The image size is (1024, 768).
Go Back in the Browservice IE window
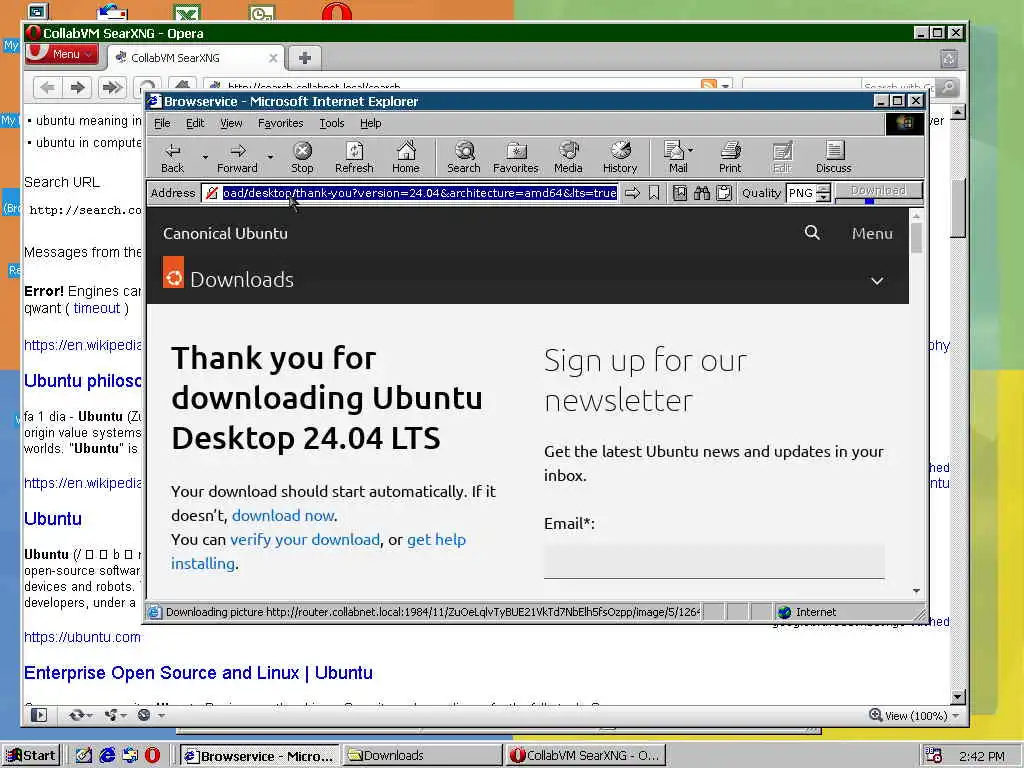[x=172, y=158]
